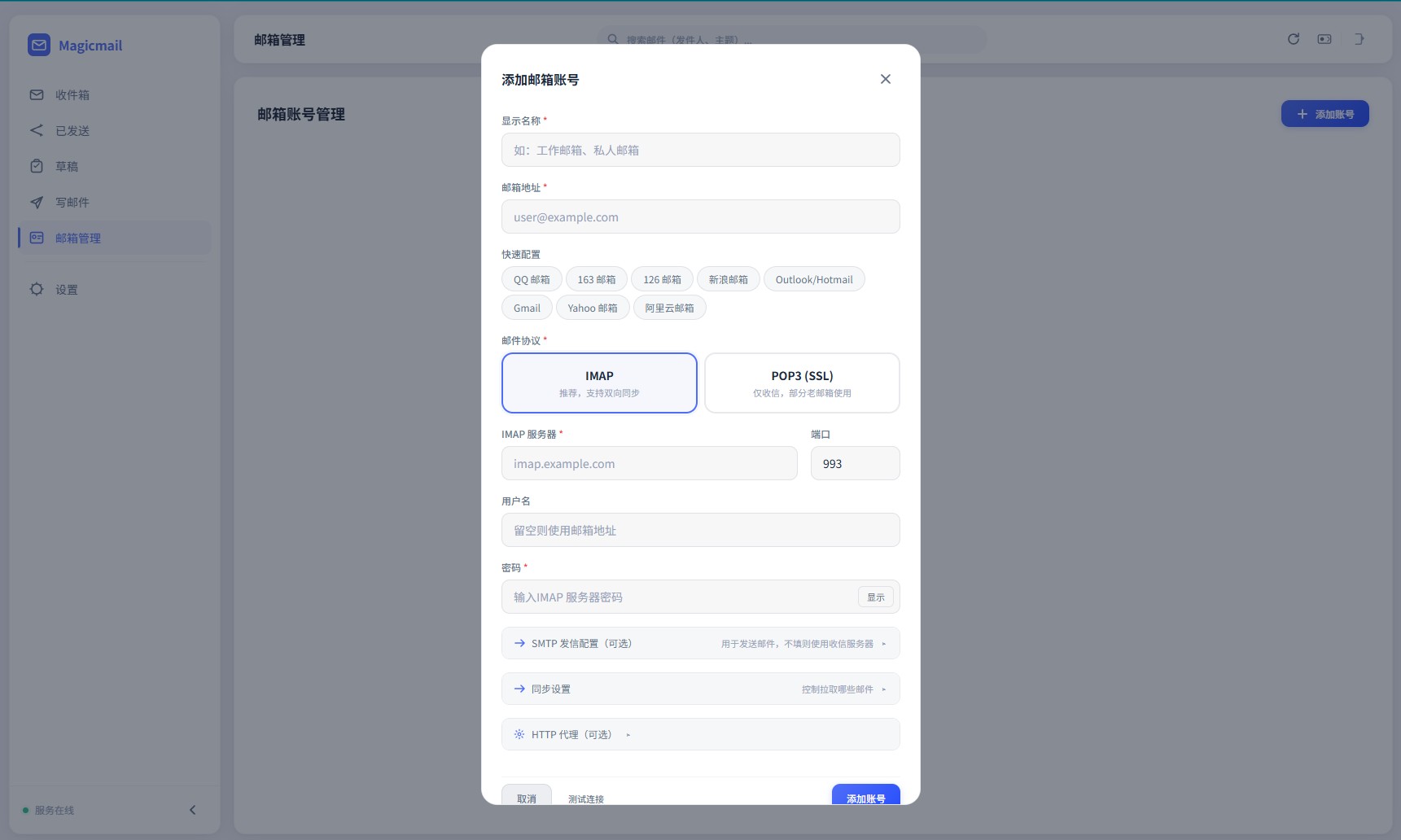
Task: Open the 草稿 drafts clipboard icon
Action: click(37, 166)
